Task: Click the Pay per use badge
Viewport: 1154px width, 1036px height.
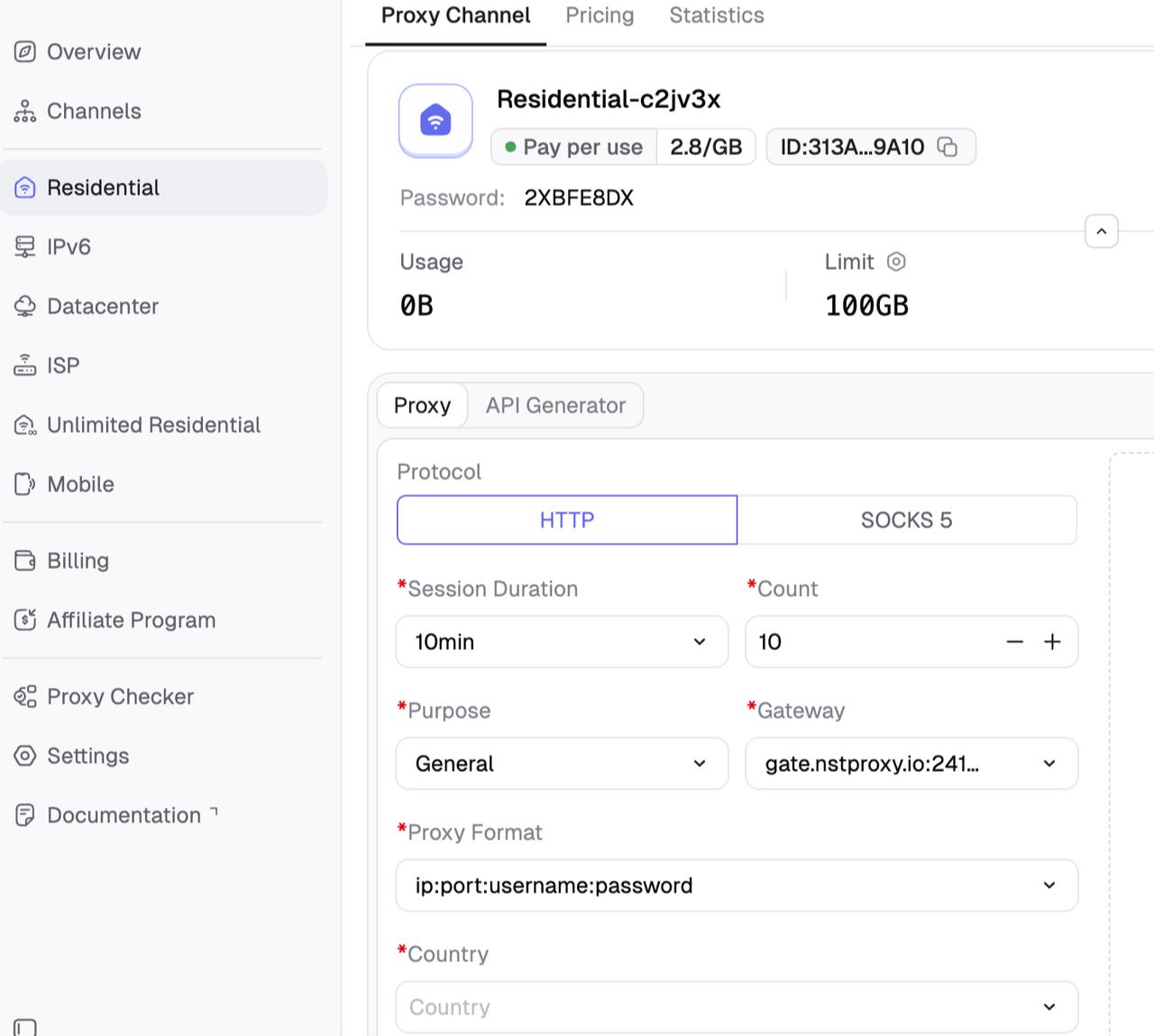Action: [573, 147]
